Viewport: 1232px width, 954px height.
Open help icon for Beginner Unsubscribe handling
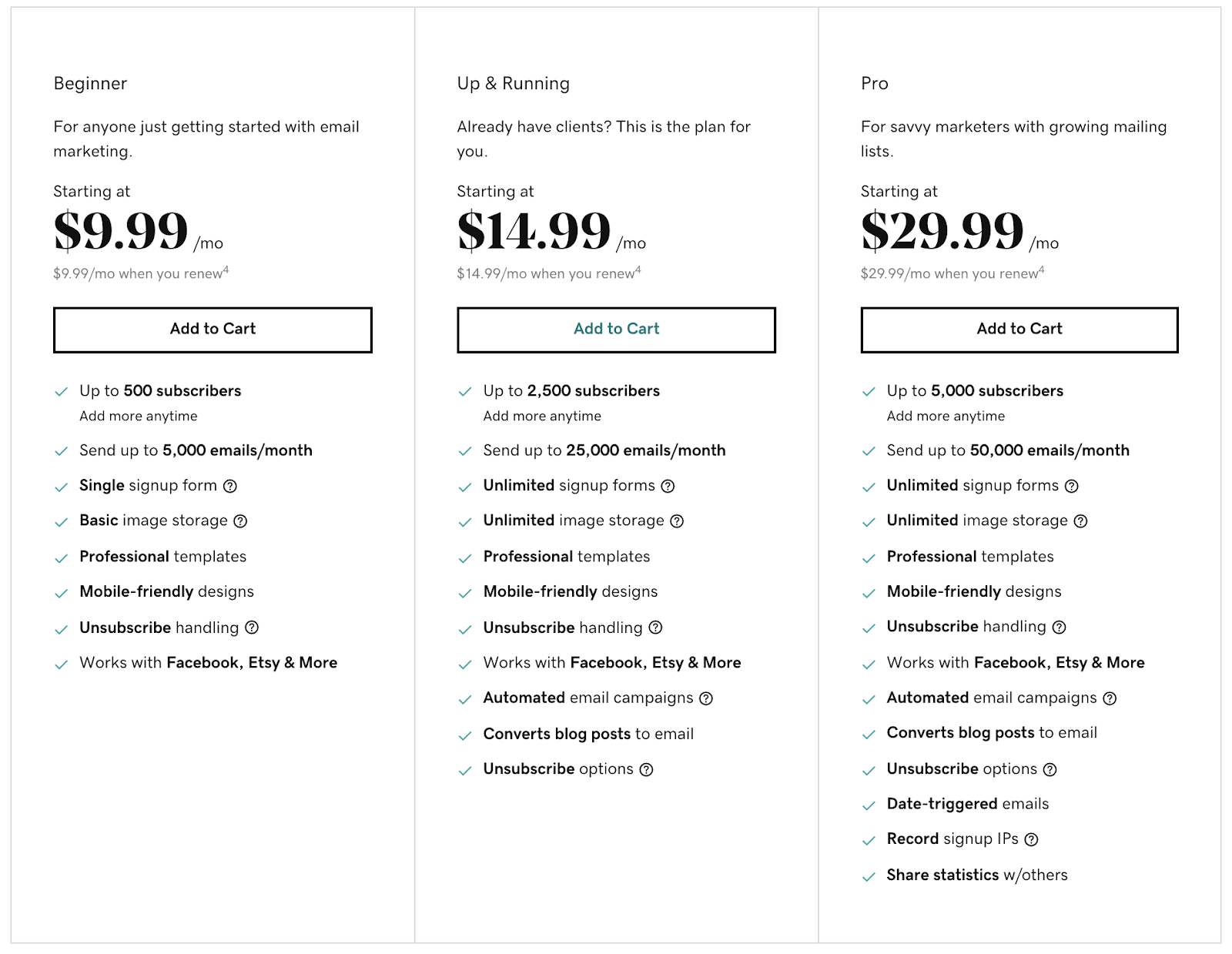tap(252, 628)
